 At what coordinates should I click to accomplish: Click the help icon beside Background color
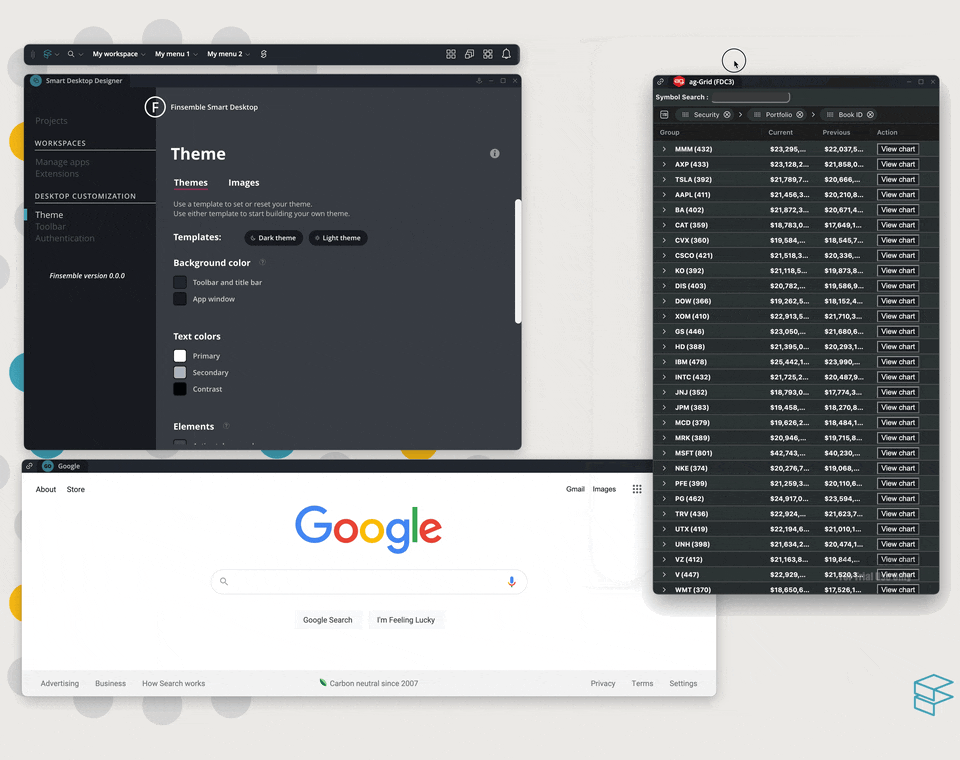262,262
